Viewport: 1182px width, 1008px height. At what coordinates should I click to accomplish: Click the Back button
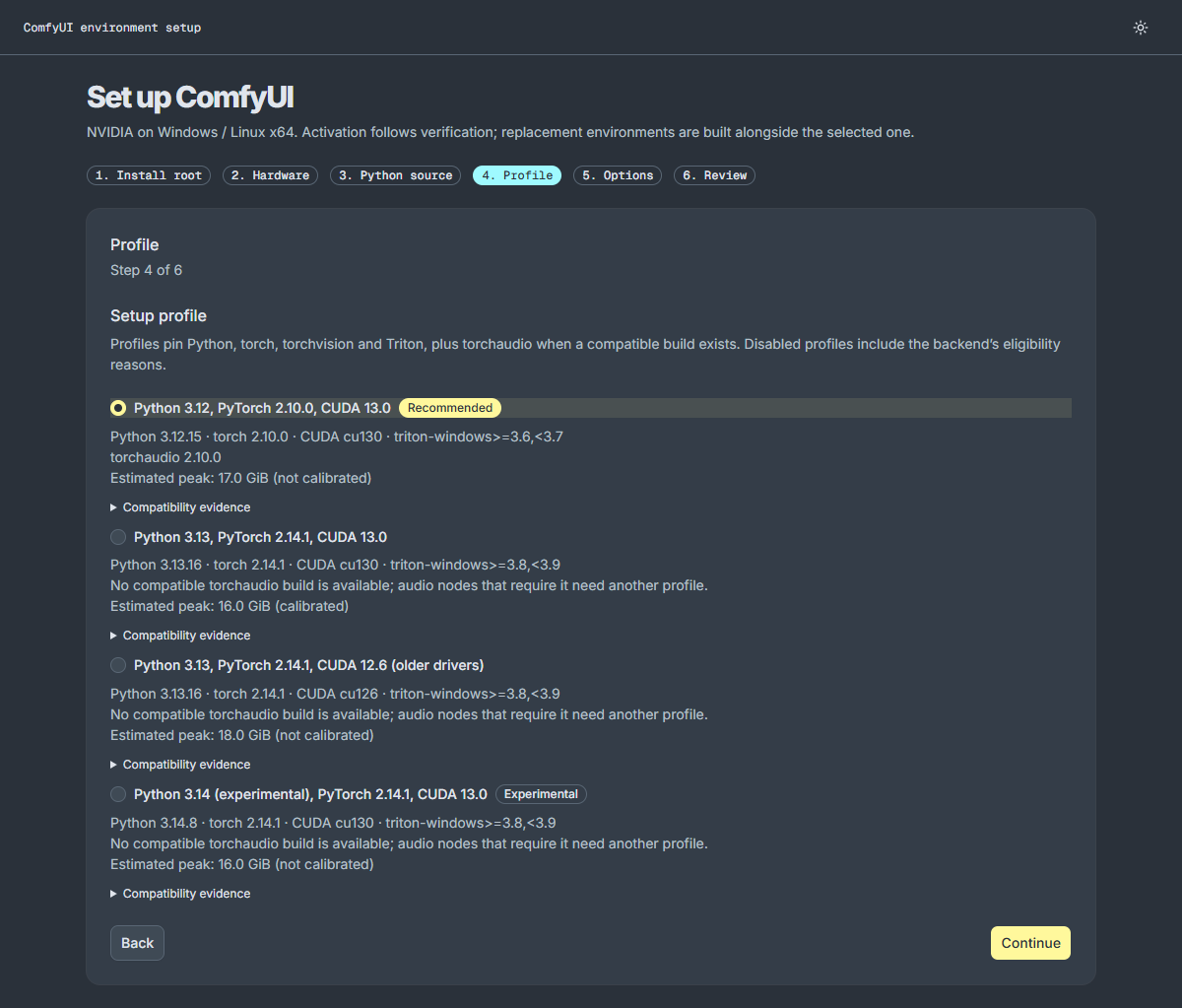[137, 943]
